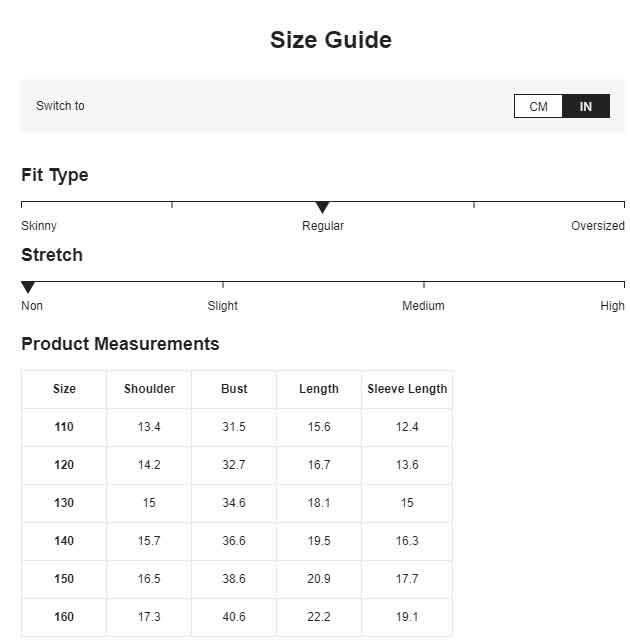Screen dimensions: 630x642
Task: Select the size 160 row label
Action: click(64, 617)
